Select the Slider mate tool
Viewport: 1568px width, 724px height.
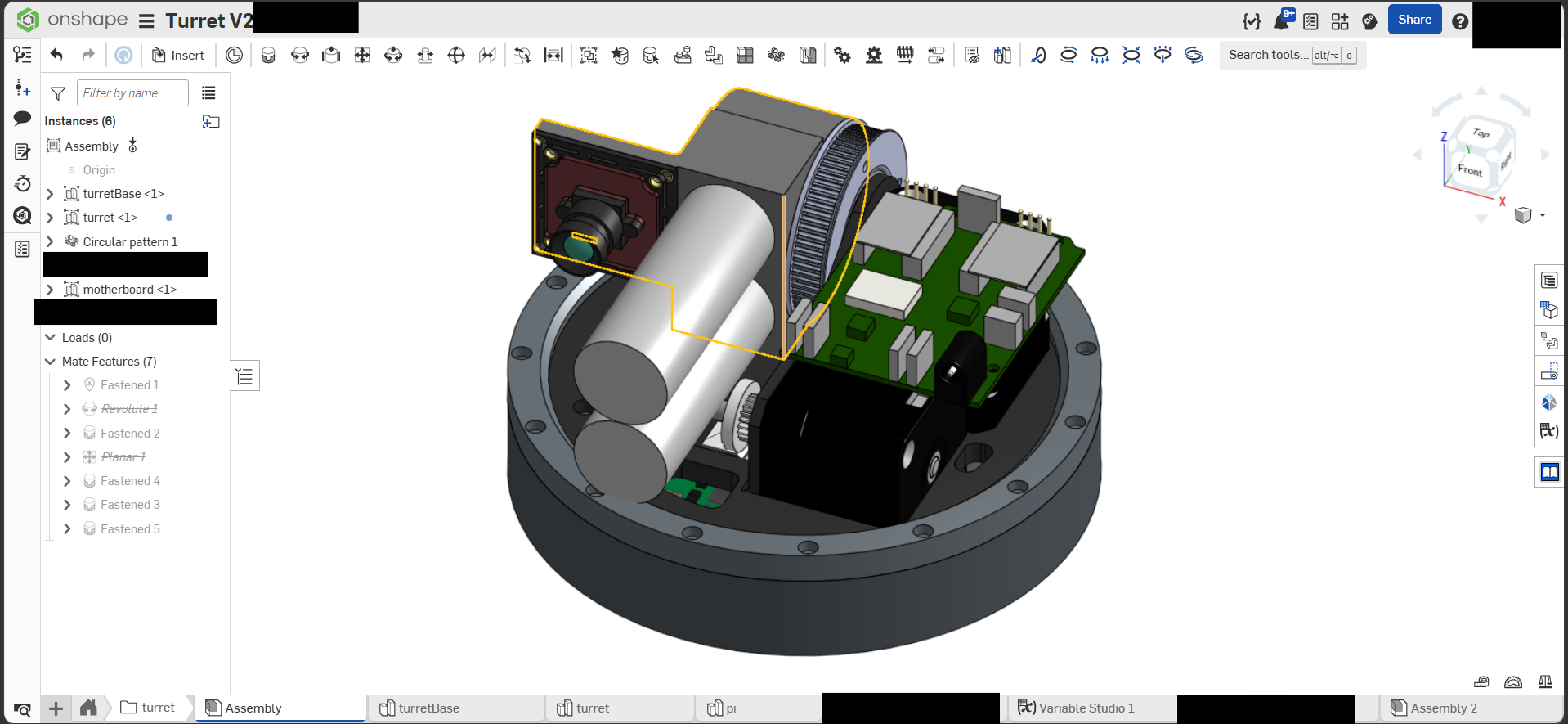pos(331,55)
